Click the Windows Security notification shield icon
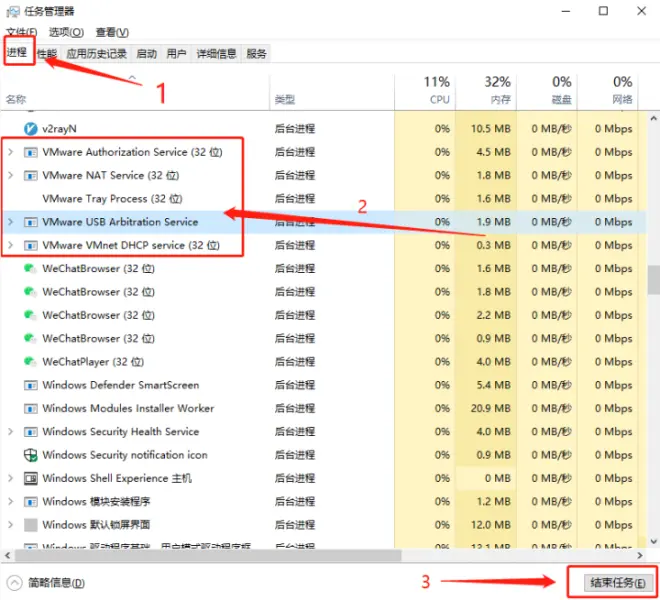 pos(30,455)
